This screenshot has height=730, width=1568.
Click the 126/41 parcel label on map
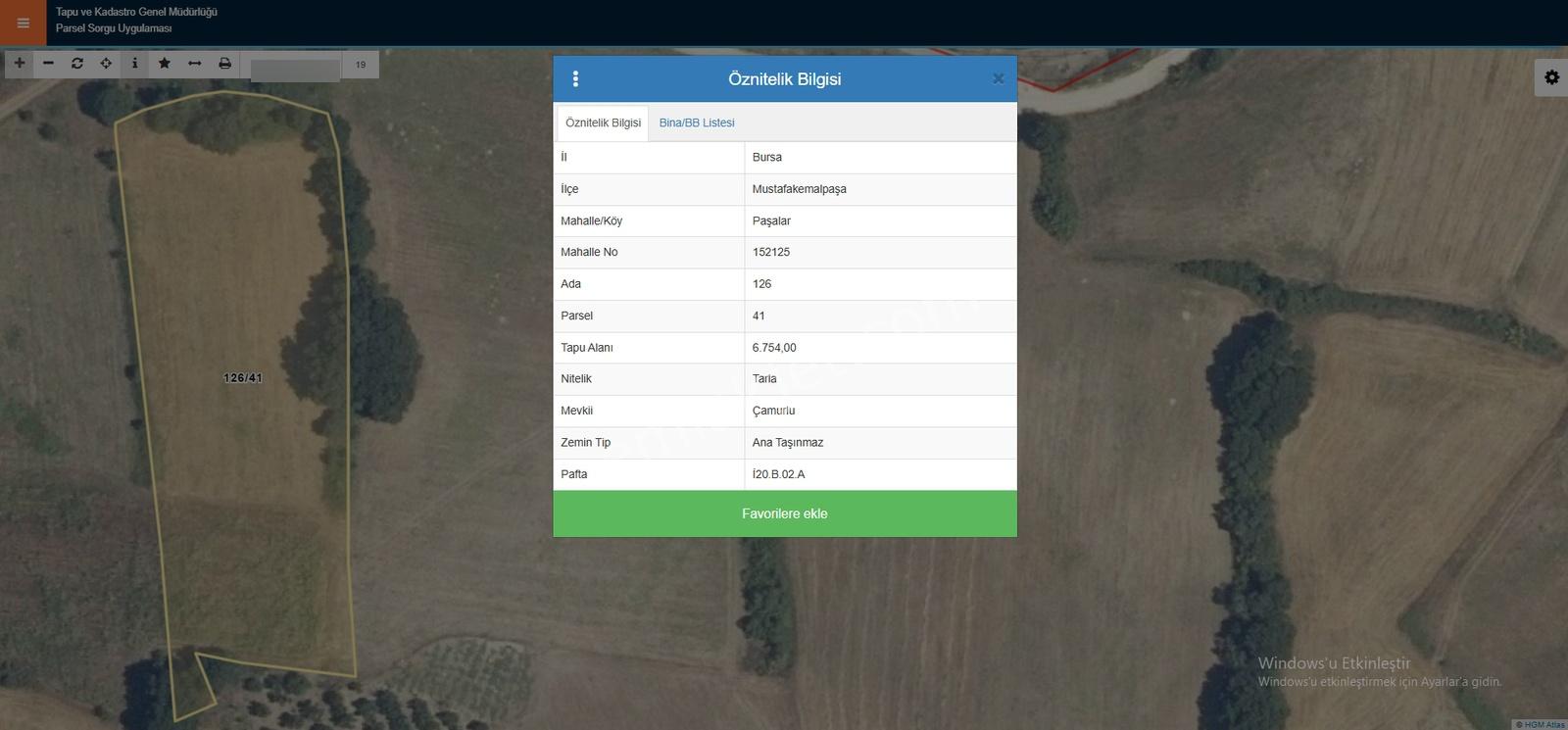243,378
